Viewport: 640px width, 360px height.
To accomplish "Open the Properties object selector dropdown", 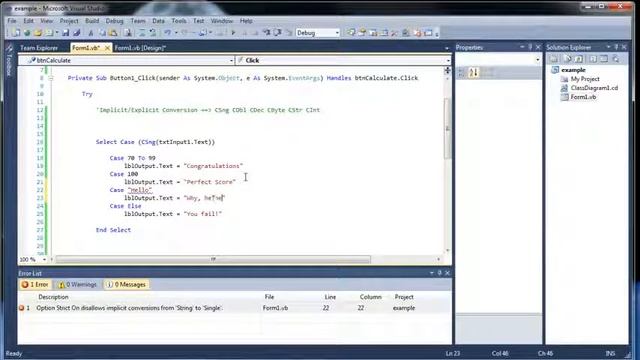I will (537, 60).
